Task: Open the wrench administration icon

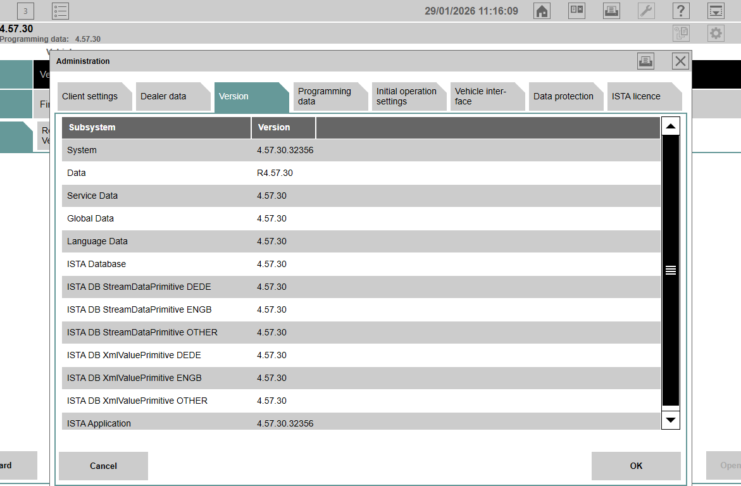Action: pyautogui.click(x=646, y=11)
